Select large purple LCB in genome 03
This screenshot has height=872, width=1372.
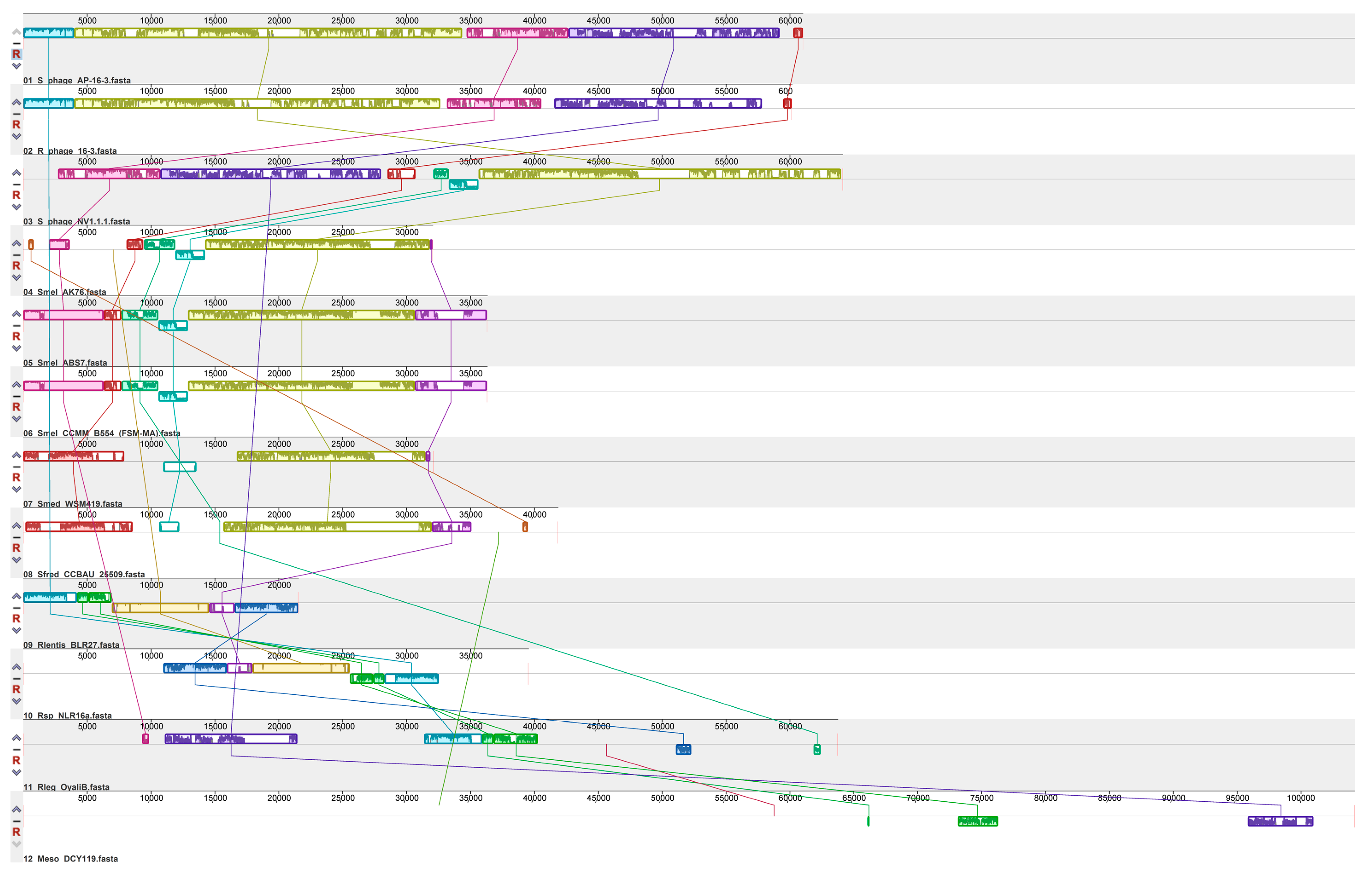(271, 174)
